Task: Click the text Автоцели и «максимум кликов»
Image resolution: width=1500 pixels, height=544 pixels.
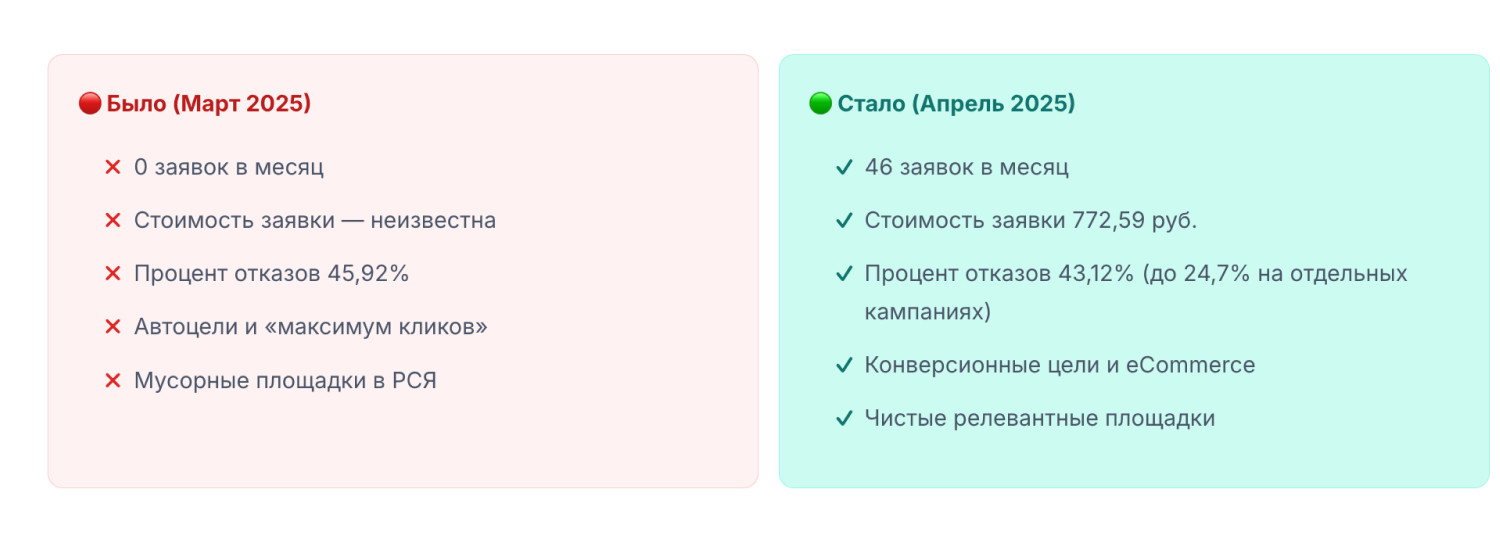Action: point(310,327)
